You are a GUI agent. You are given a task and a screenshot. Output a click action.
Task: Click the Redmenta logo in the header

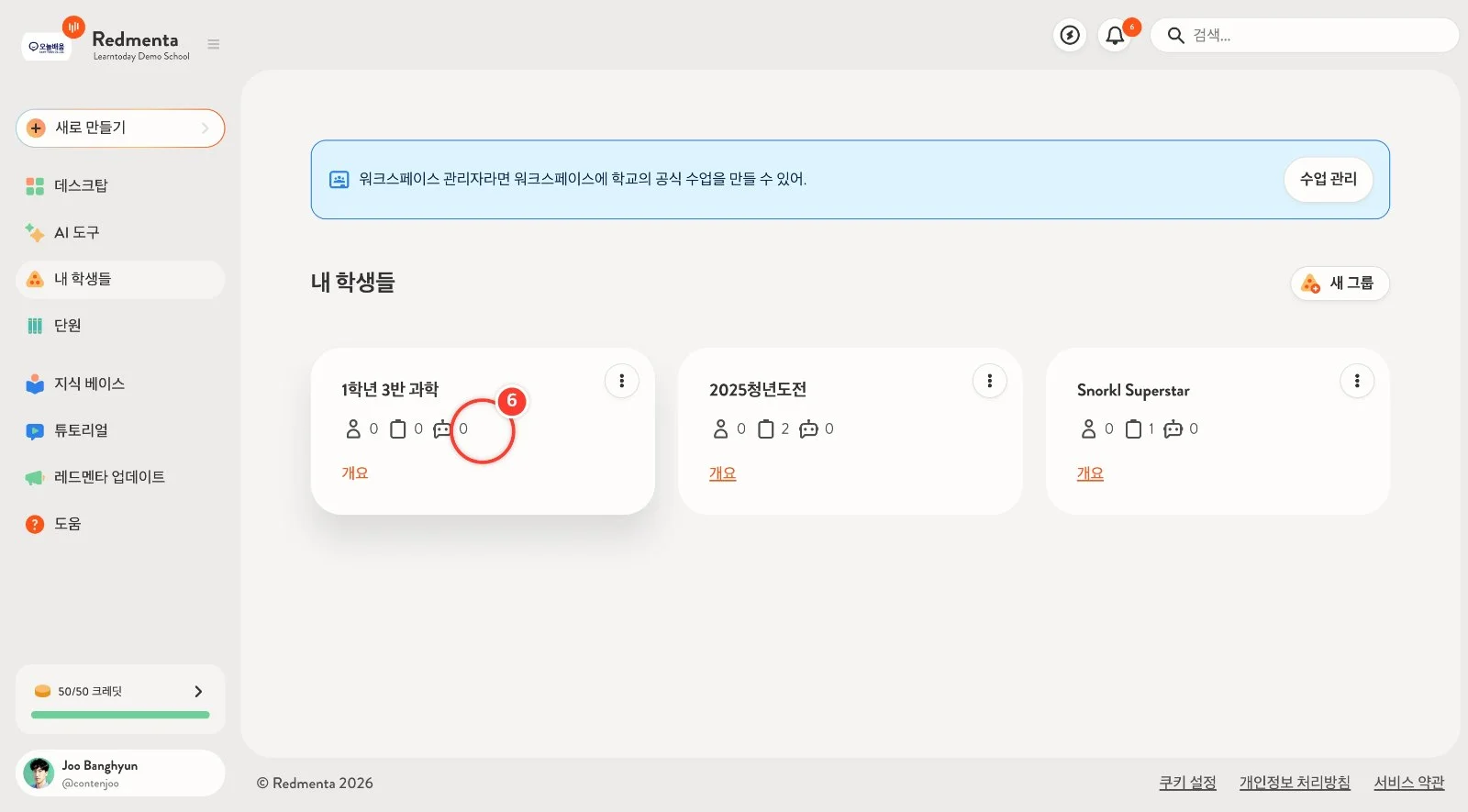pos(135,39)
